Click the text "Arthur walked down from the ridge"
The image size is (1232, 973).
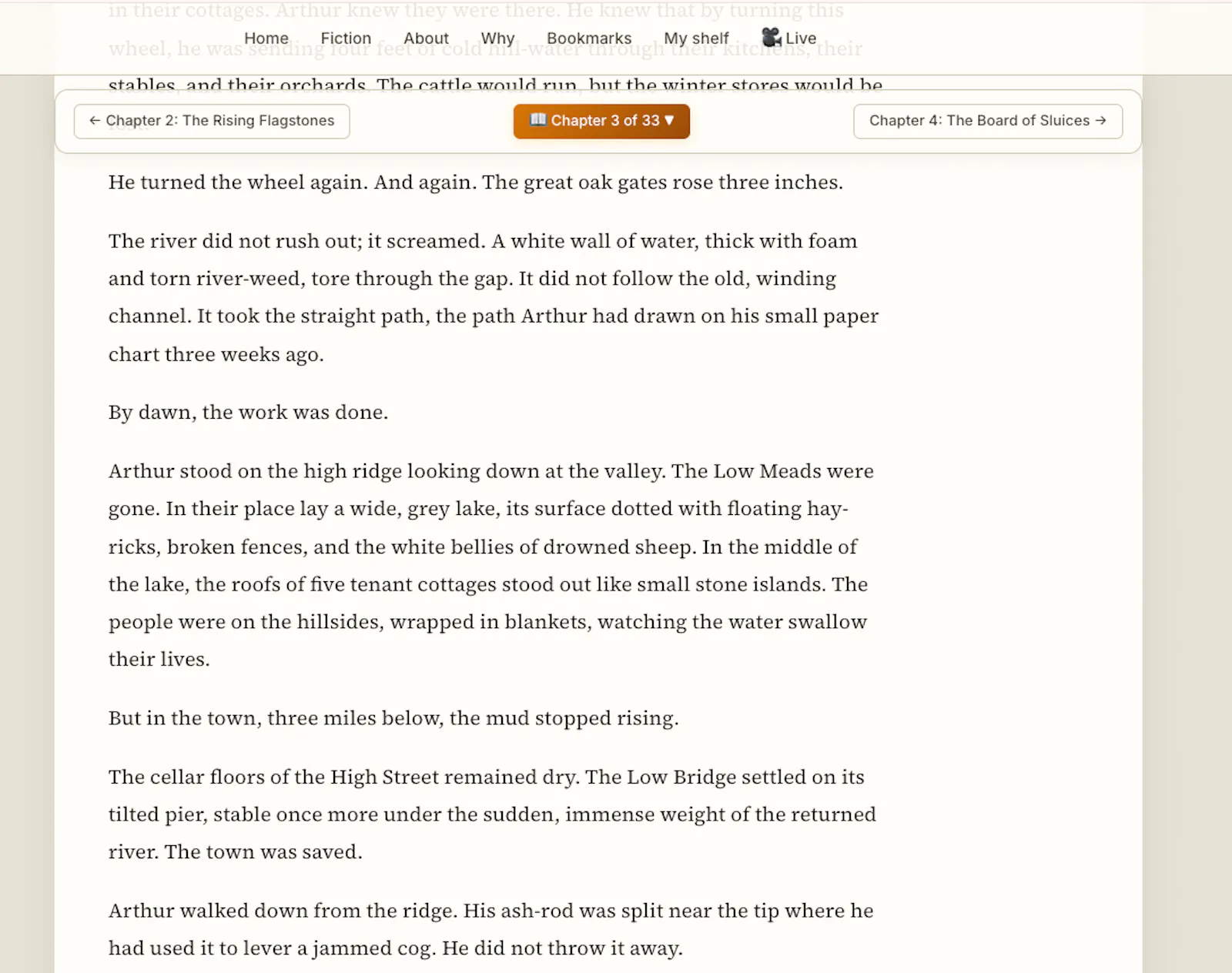click(283, 911)
